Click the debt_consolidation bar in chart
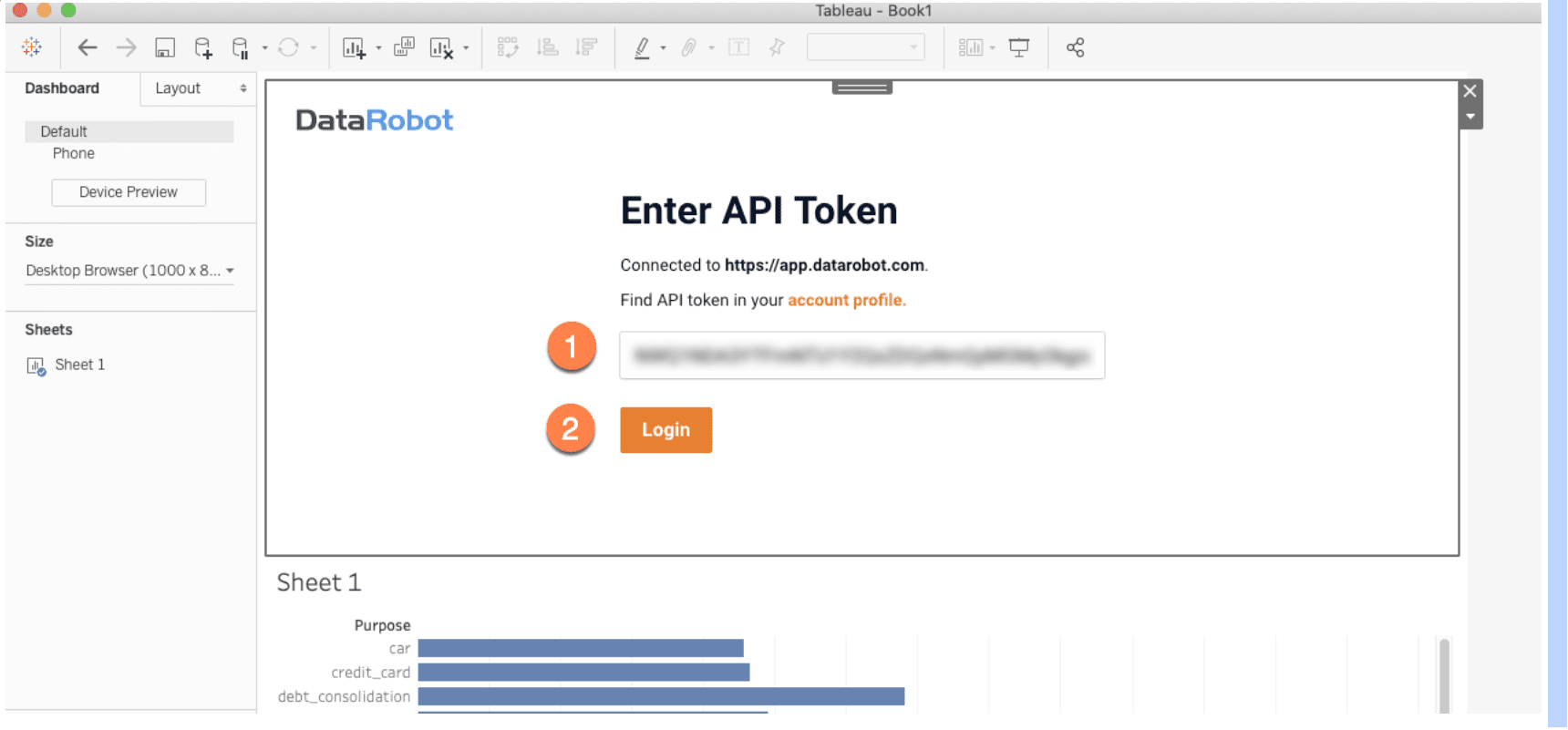This screenshot has height=730, width=1568. point(661,696)
